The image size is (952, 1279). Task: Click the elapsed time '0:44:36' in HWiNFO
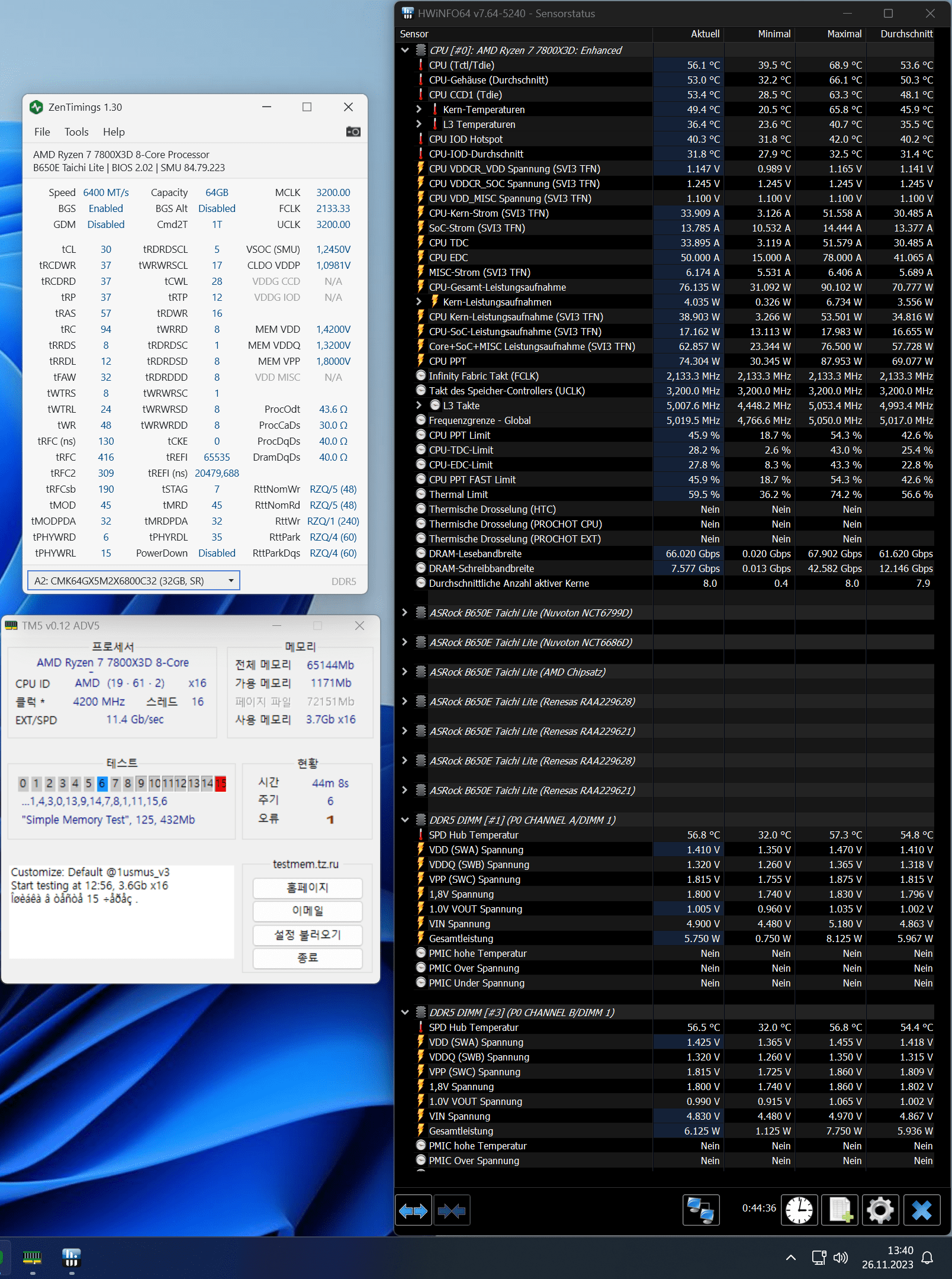(759, 1208)
